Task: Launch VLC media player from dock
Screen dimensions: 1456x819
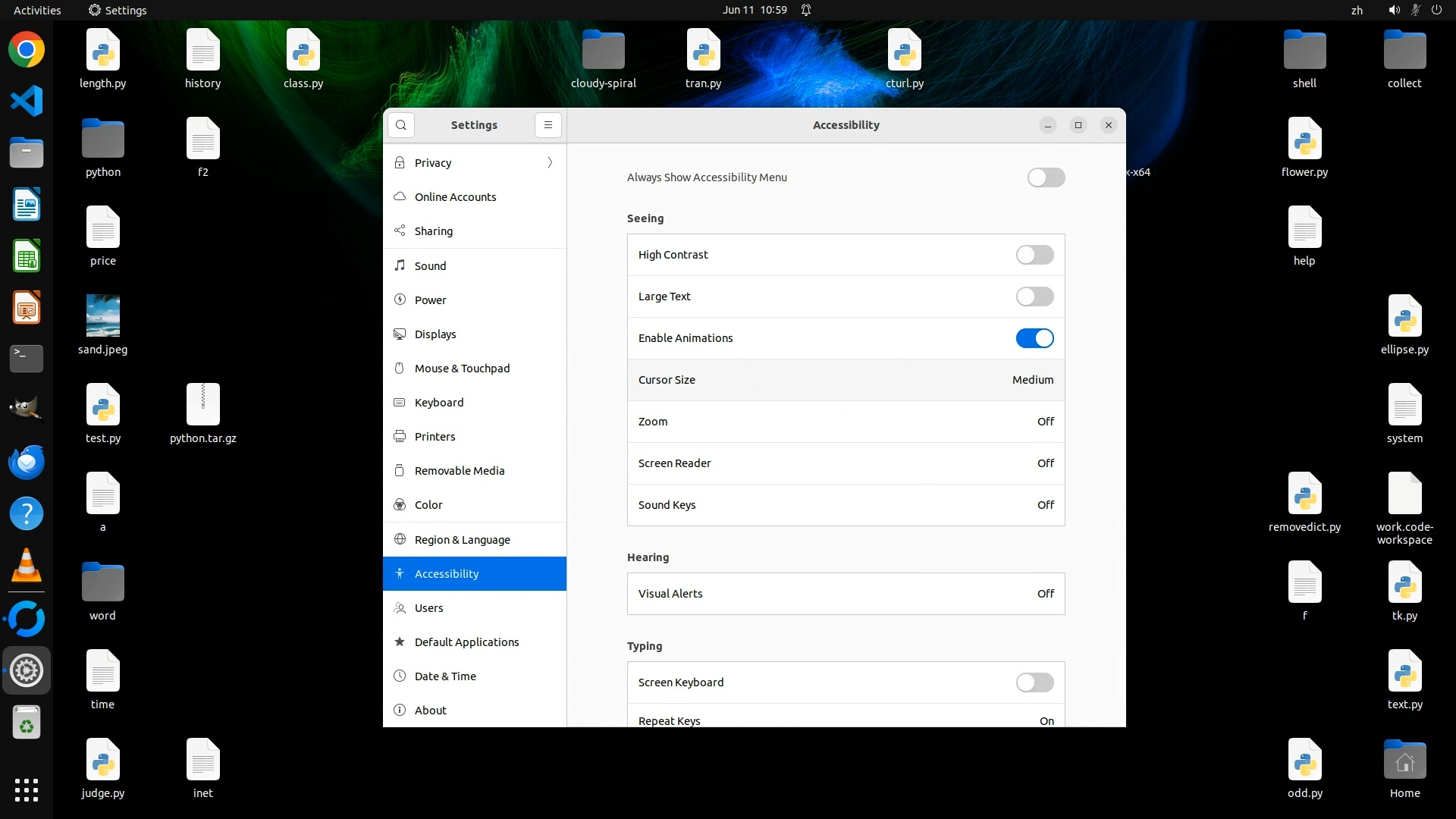Action: (x=27, y=566)
